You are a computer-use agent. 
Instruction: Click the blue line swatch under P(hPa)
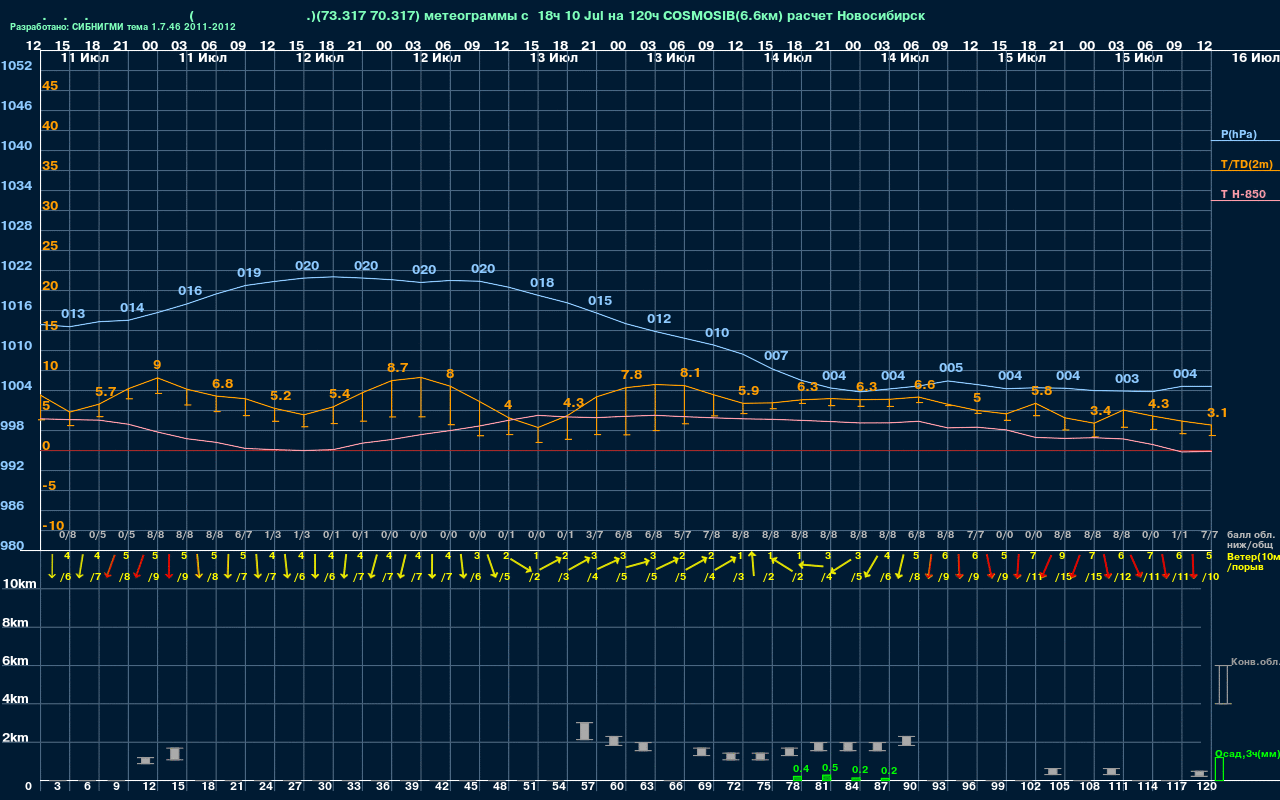(1245, 141)
